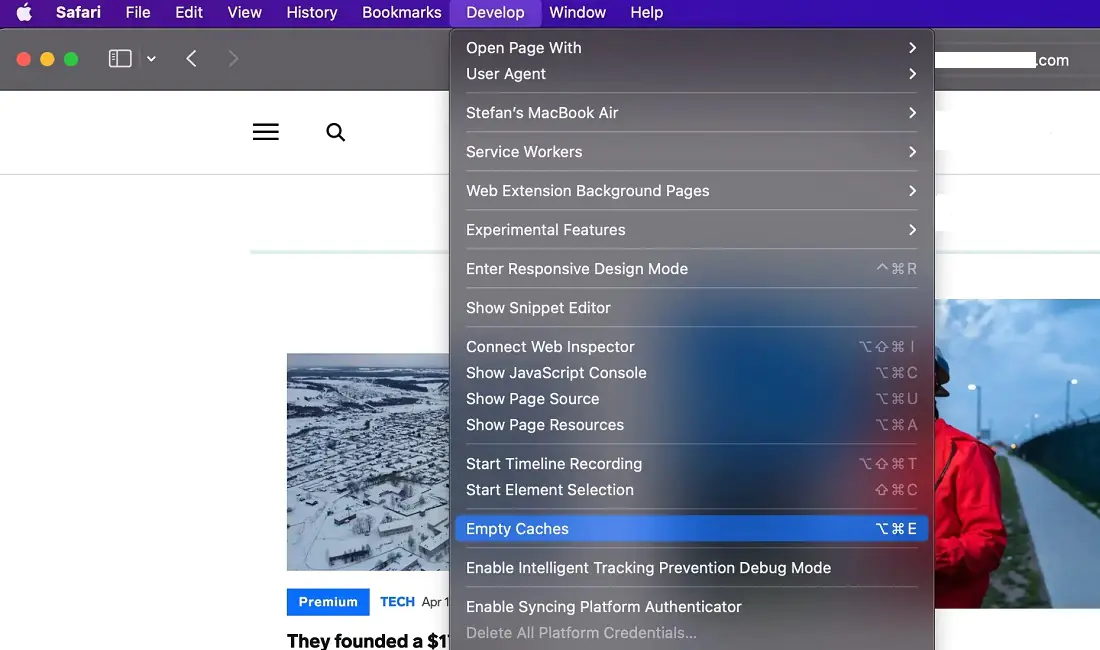The height and width of the screenshot is (650, 1100).
Task: Open the snowy aerial town article thumbnail
Action: [368, 462]
